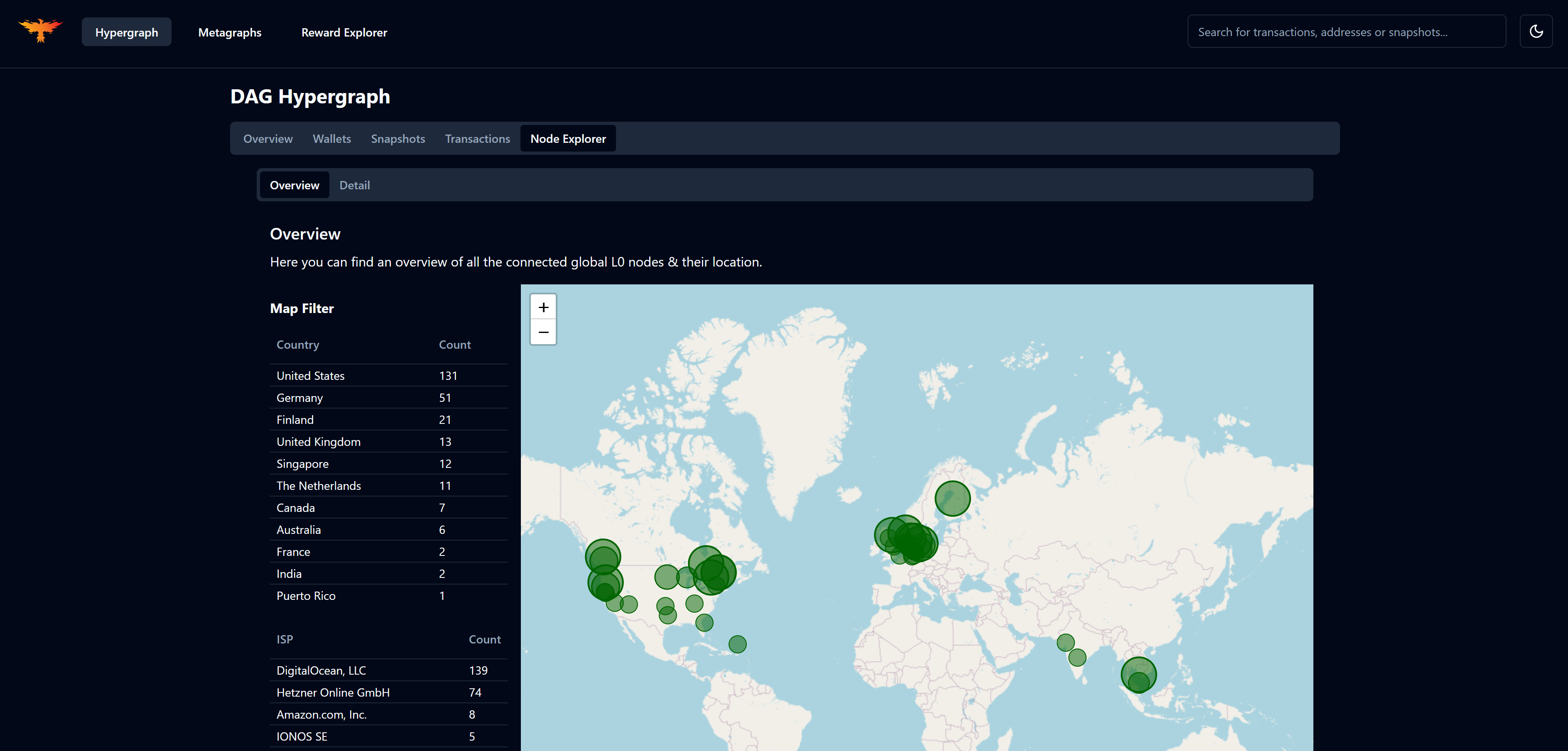Toggle dark mode moon icon

(x=1536, y=32)
